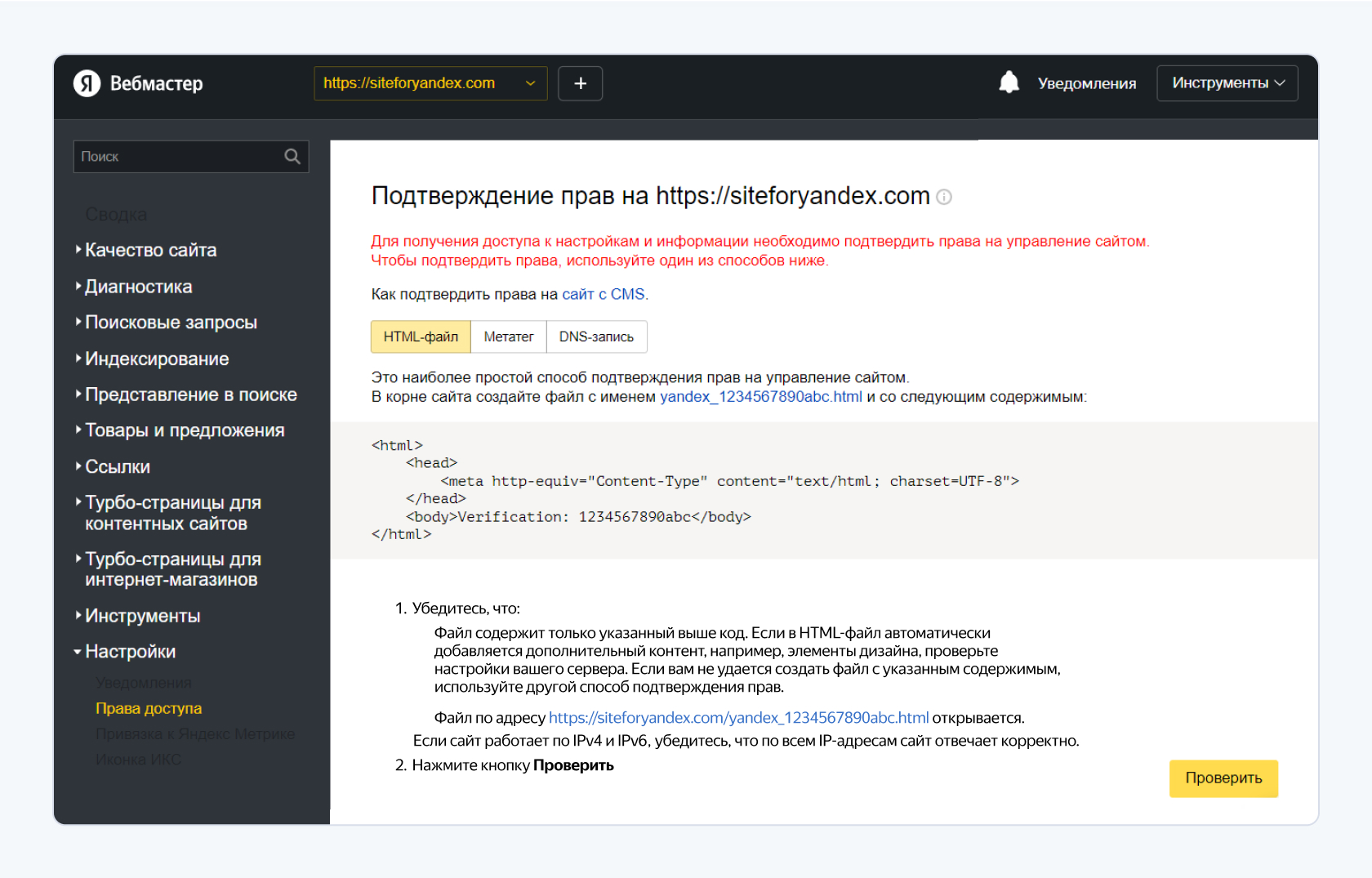The height and width of the screenshot is (878, 1372).
Task: Expand Индексирование section
Action: click(x=156, y=359)
